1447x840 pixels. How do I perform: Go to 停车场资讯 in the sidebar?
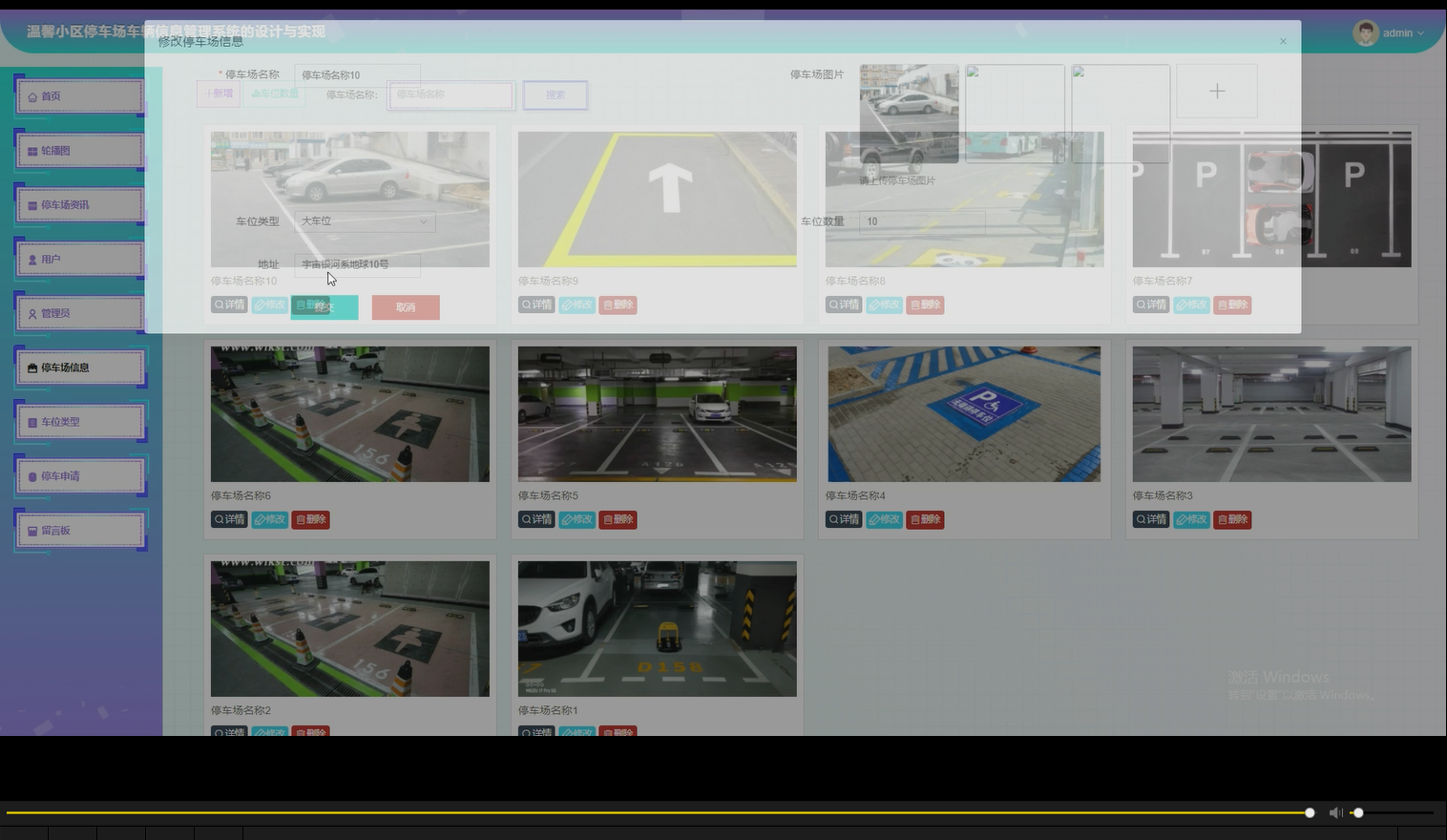tap(79, 205)
